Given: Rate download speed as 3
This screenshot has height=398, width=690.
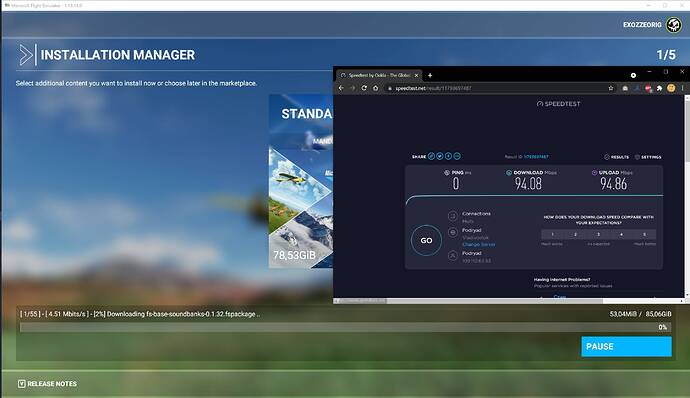Looking at the screenshot, I should 598,234.
